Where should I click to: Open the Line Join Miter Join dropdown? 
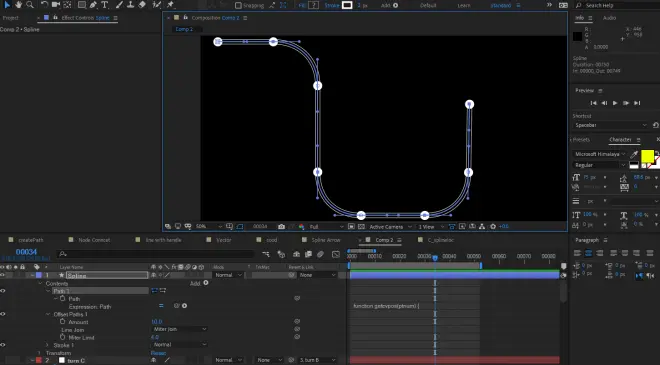180,329
